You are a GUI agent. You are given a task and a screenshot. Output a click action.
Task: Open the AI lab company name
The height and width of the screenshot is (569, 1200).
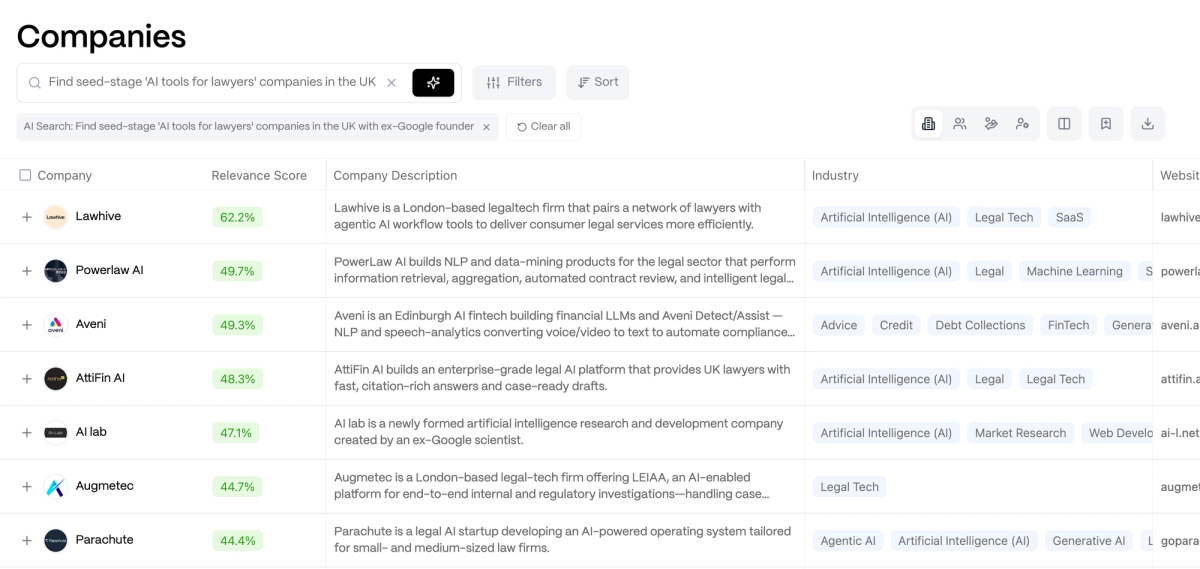pos(91,432)
